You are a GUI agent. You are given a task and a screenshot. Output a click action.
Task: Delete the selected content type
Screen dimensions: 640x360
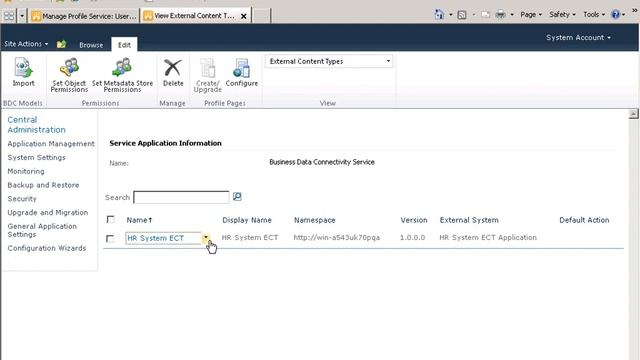click(173, 72)
